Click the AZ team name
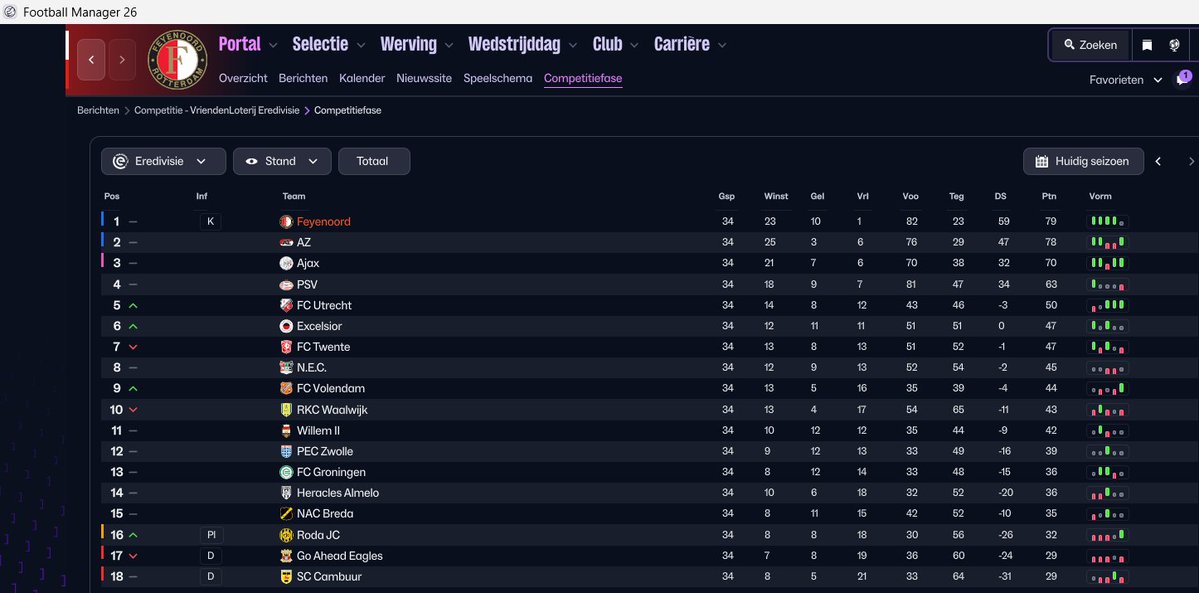1199x593 pixels. [304, 243]
